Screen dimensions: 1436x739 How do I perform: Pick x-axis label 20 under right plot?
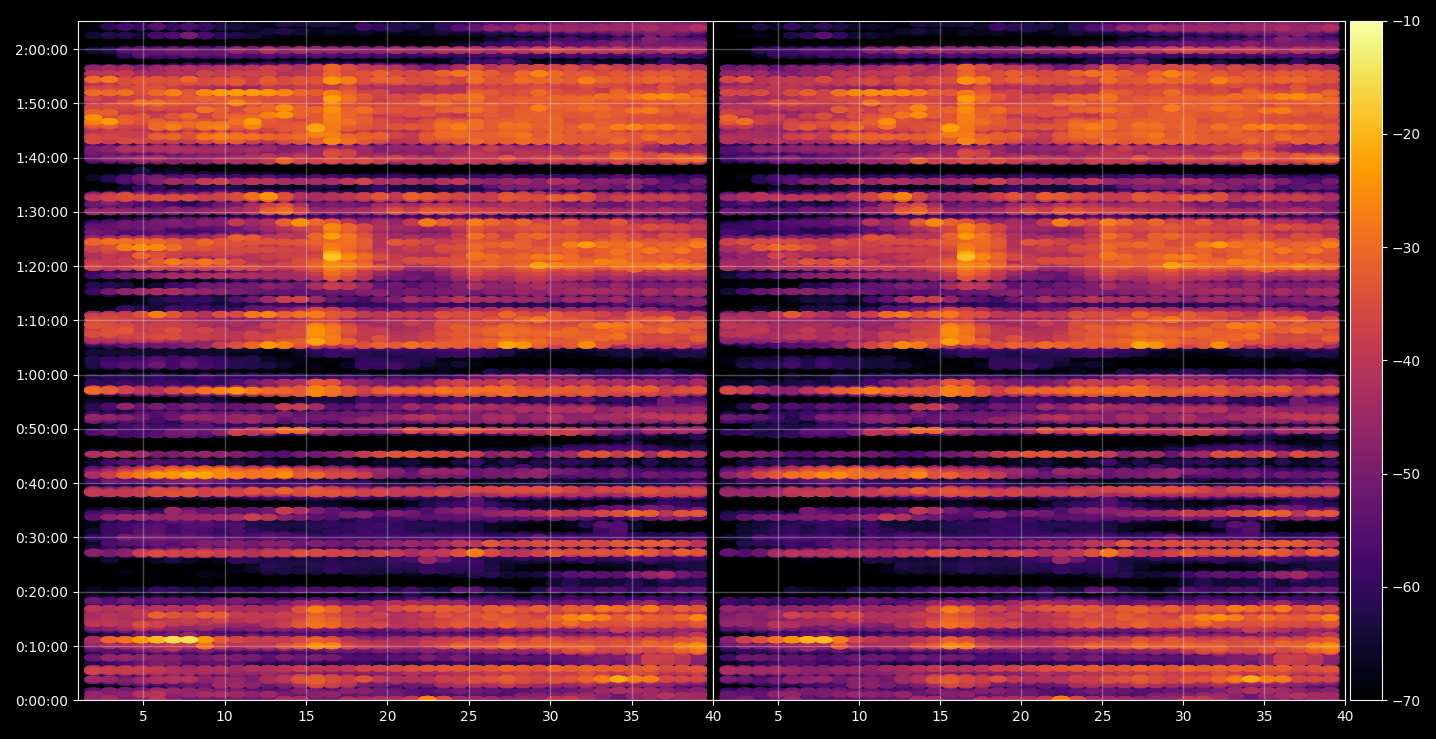(1020, 717)
